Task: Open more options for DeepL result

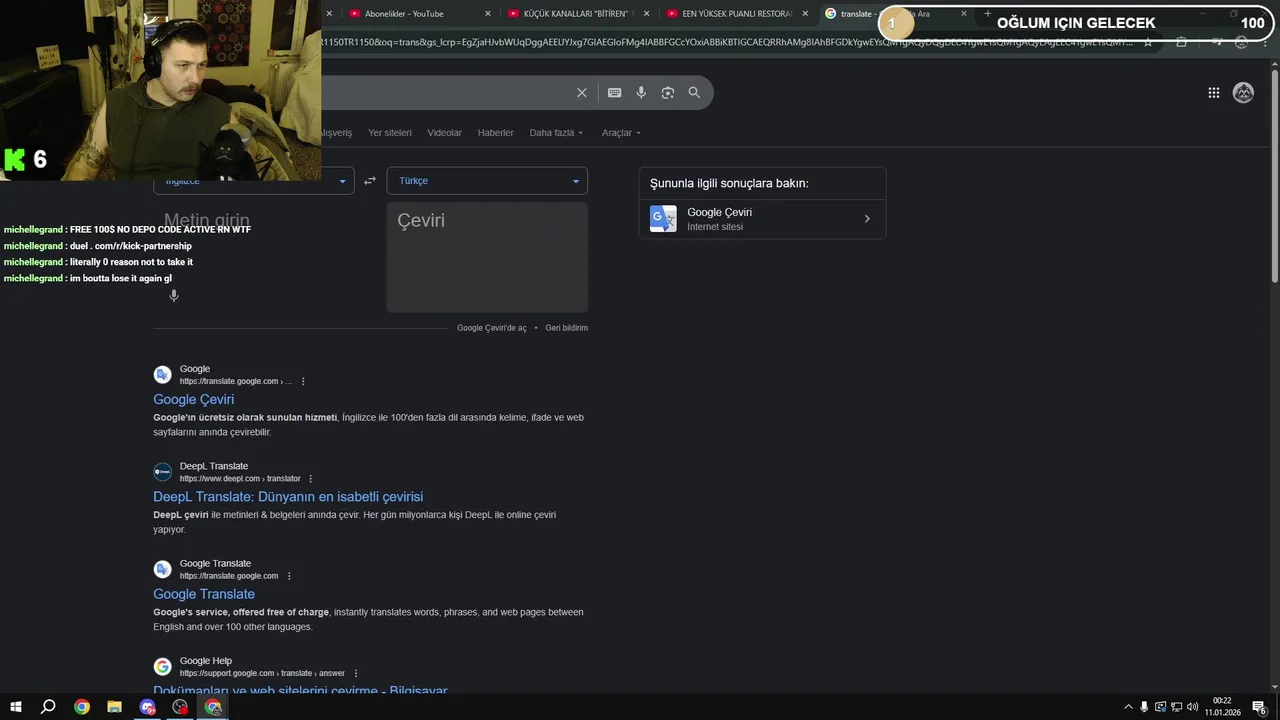Action: (310, 479)
